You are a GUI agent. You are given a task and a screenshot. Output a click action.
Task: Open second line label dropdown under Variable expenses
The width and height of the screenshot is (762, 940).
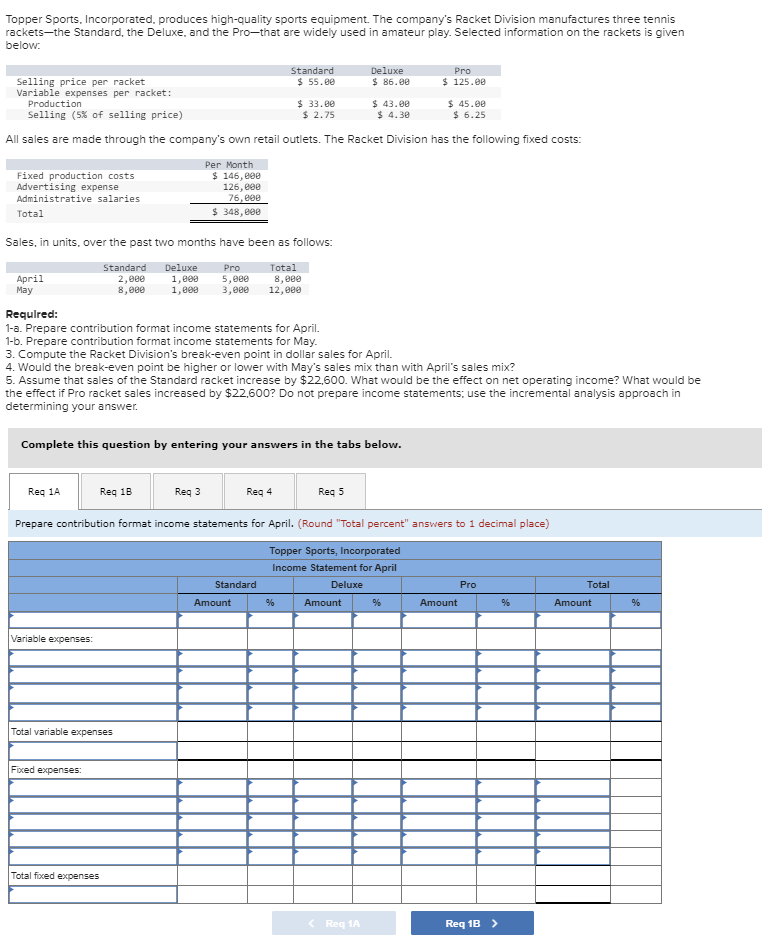click(93, 676)
